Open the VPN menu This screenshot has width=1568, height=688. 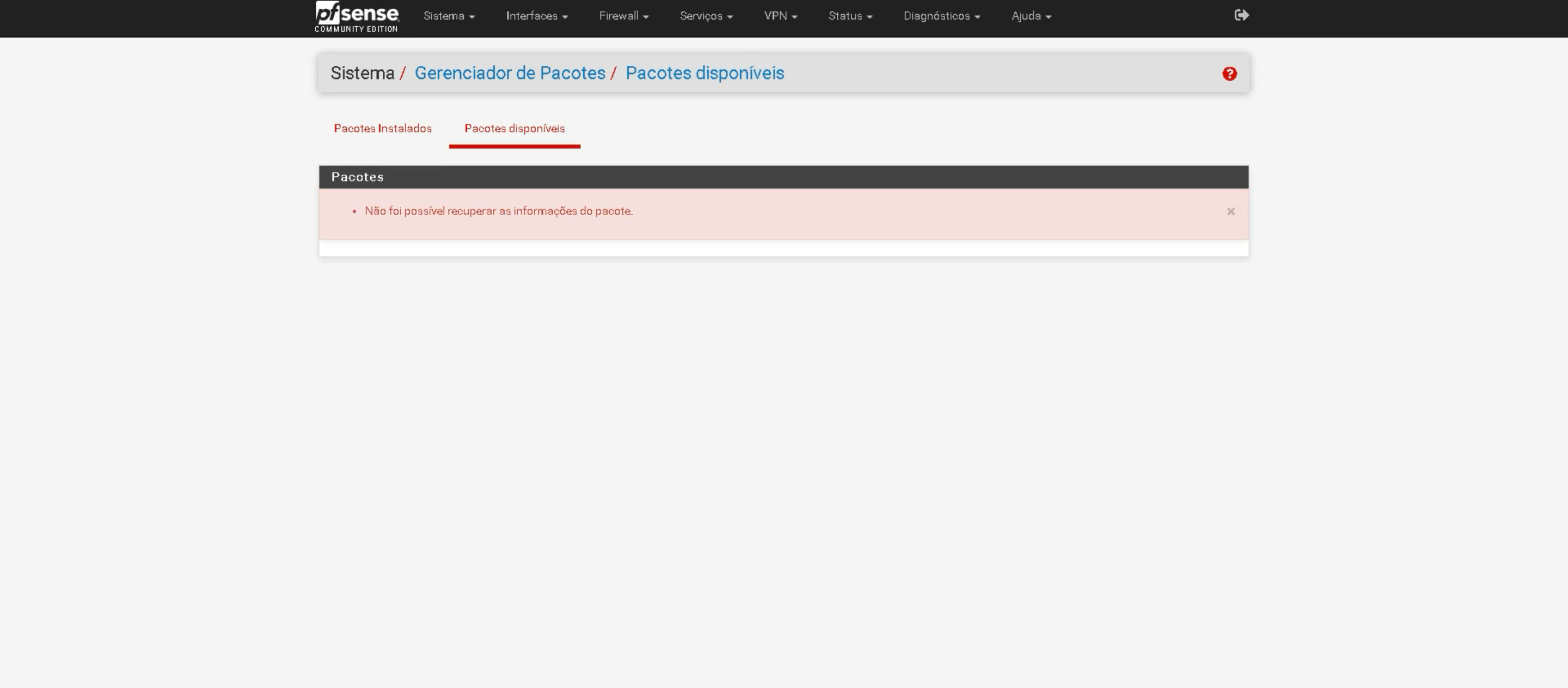[x=780, y=16]
